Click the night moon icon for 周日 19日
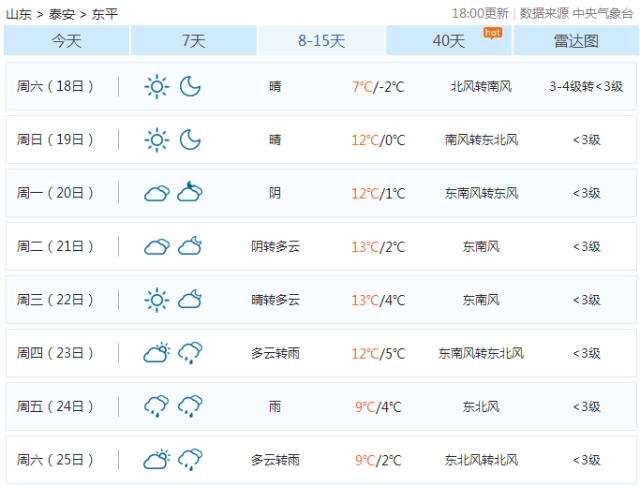Screen dimensions: 640x486 coord(190,140)
